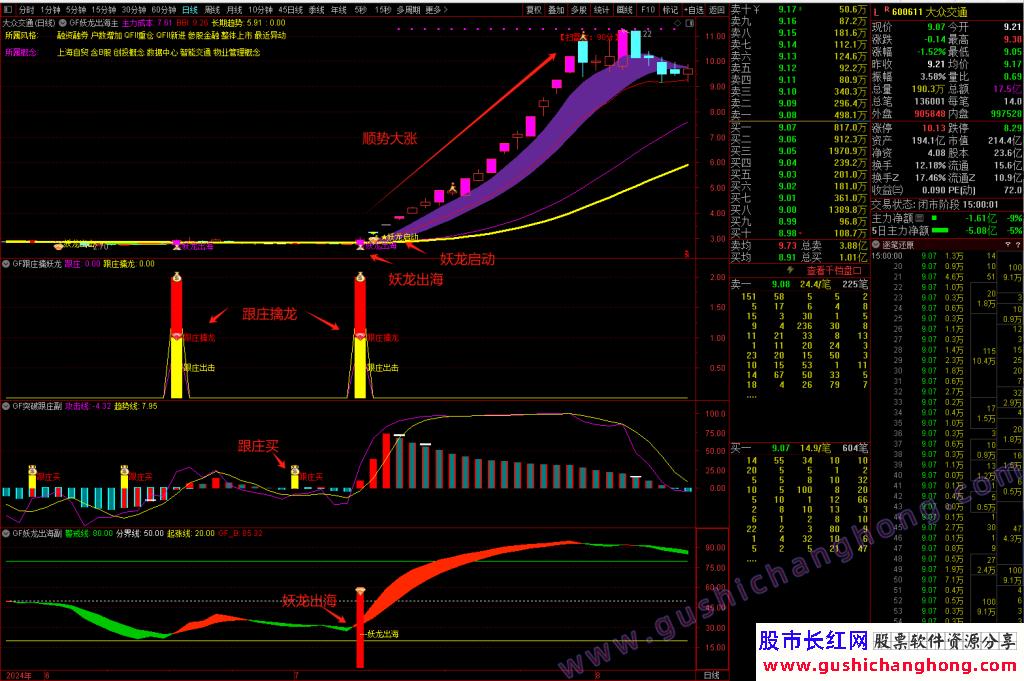This screenshot has height=681, width=1024.
Task: Click the diamond atop the 妖龙出海 bar
Action: pos(360,591)
